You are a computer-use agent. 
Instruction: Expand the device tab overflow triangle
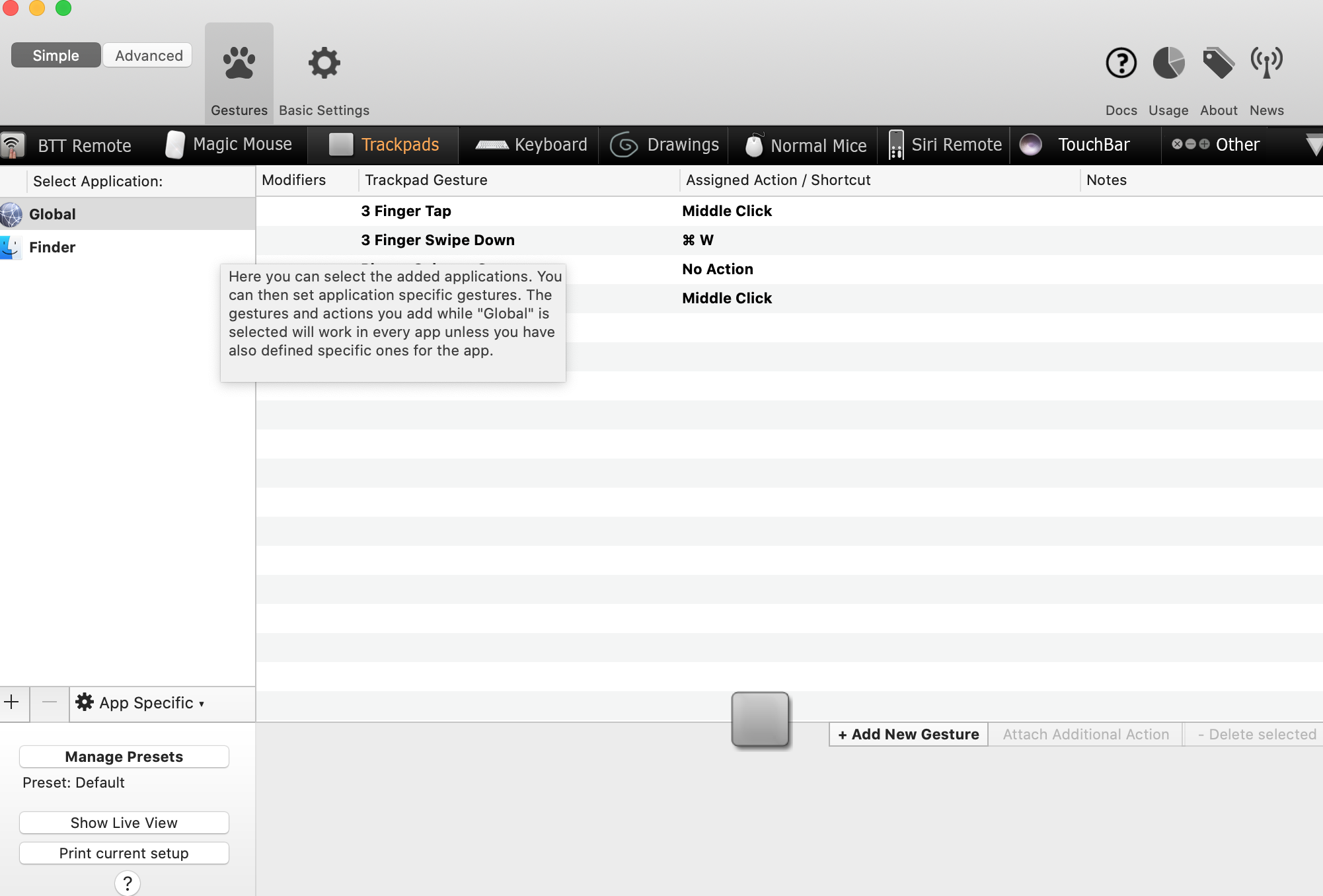(1314, 145)
